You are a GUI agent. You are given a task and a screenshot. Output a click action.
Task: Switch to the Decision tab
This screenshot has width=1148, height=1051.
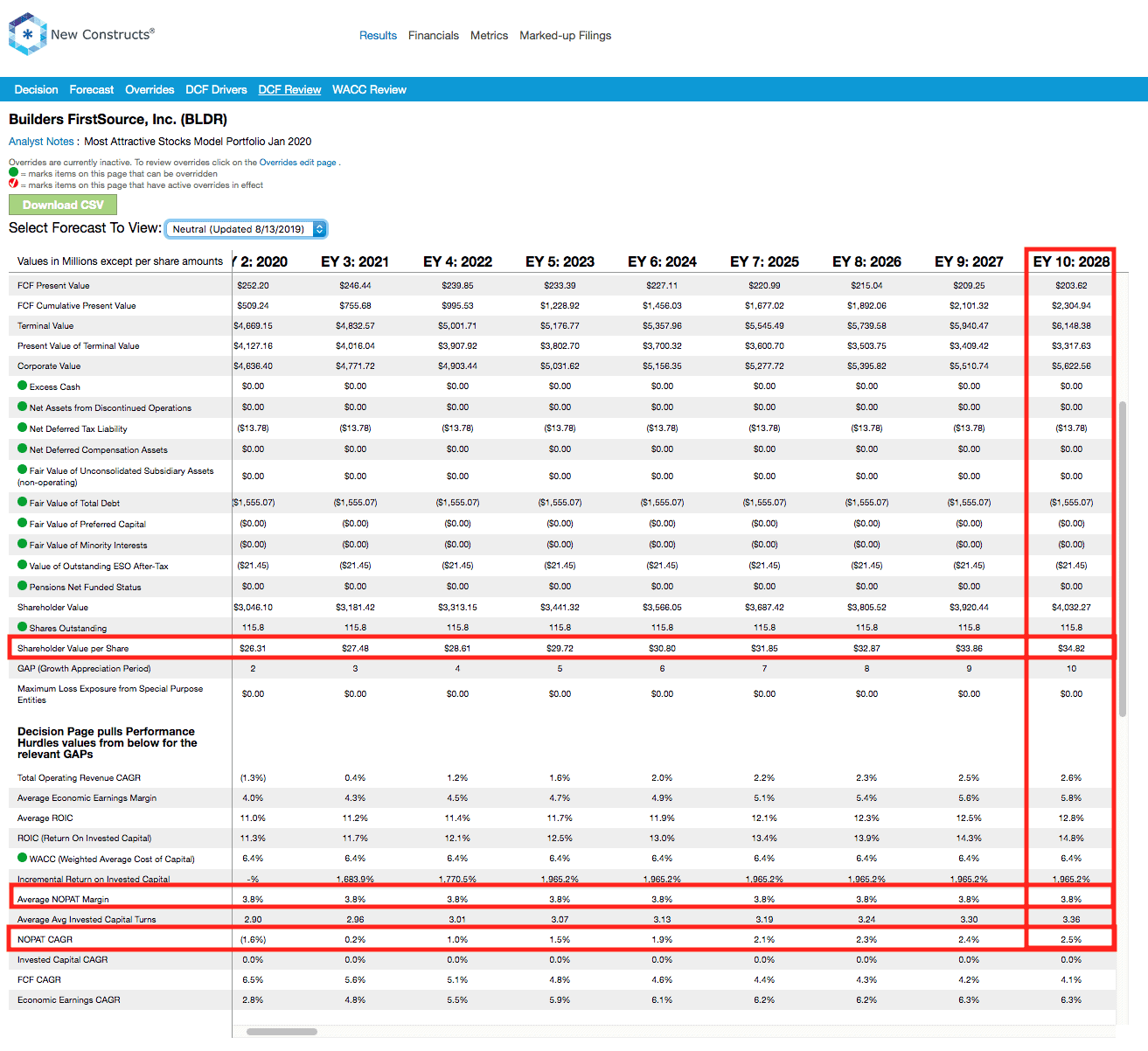click(x=36, y=90)
